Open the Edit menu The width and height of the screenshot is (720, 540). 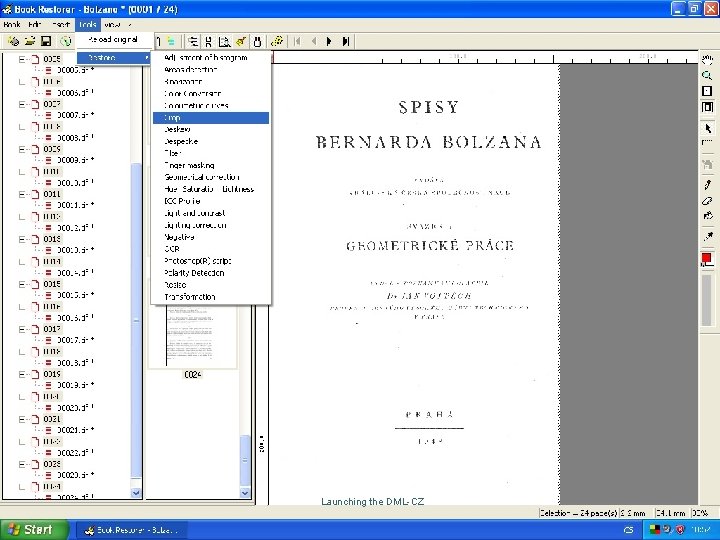[34, 24]
